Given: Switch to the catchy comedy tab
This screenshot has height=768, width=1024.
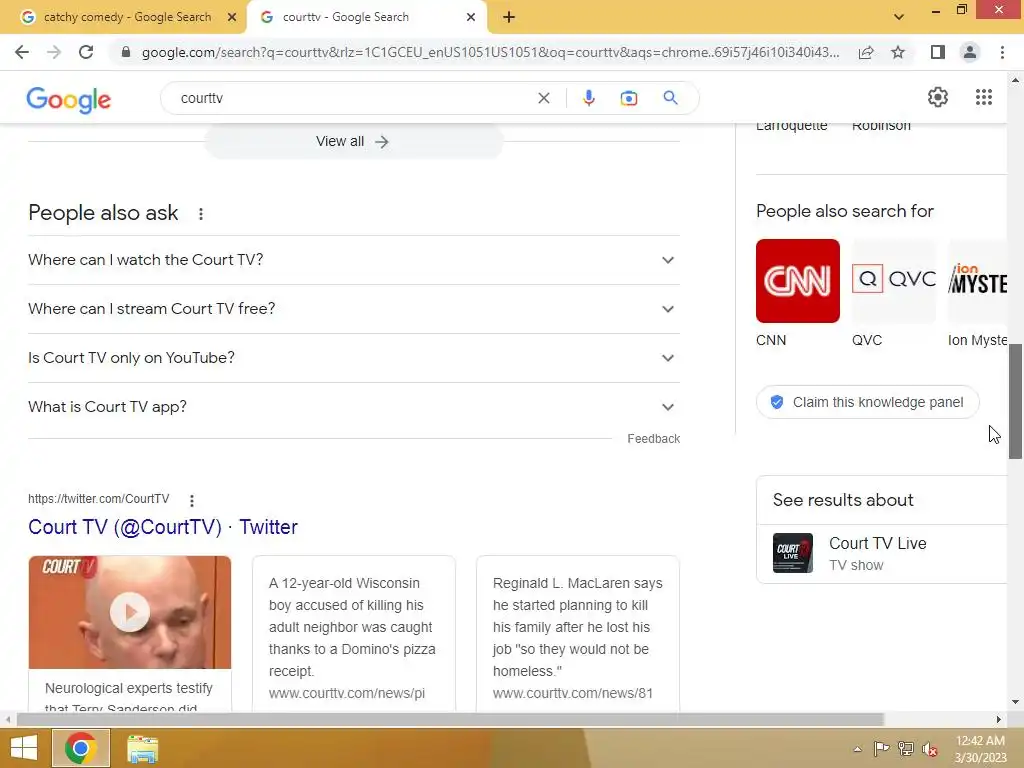Looking at the screenshot, I should [x=127, y=17].
